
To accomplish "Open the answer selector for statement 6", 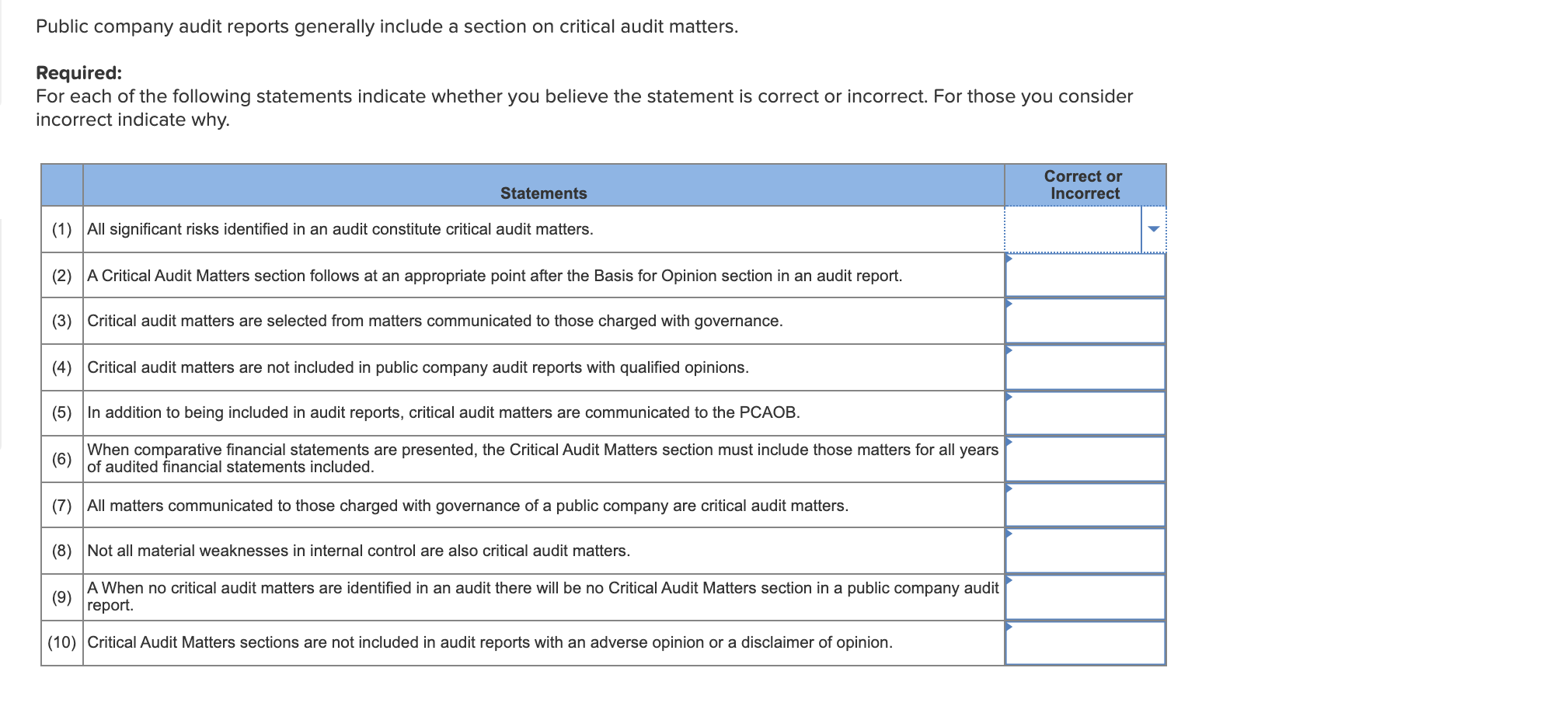I will (x=1085, y=458).
